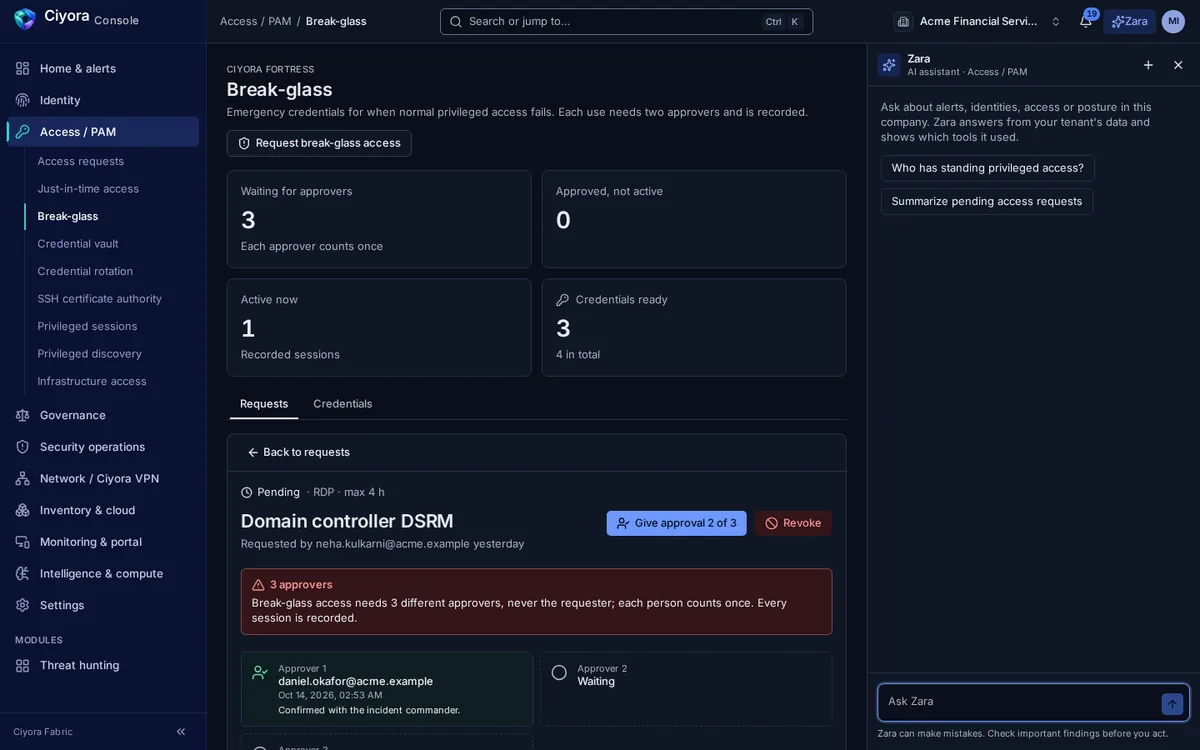The height and width of the screenshot is (750, 1200).
Task: Click the Identity fingerprint icon
Action: click(x=22, y=100)
